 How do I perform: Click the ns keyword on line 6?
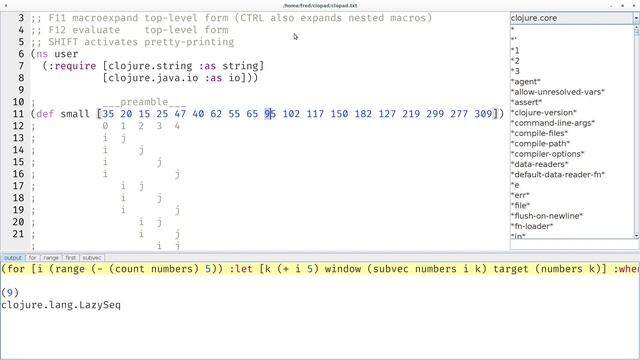point(42,54)
